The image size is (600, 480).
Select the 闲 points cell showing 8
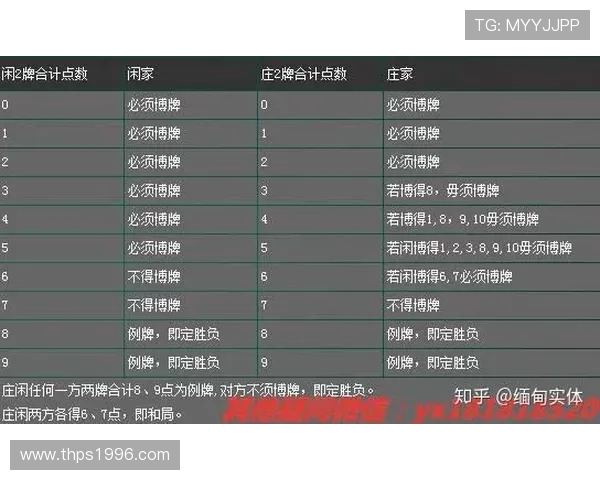(x=62, y=334)
